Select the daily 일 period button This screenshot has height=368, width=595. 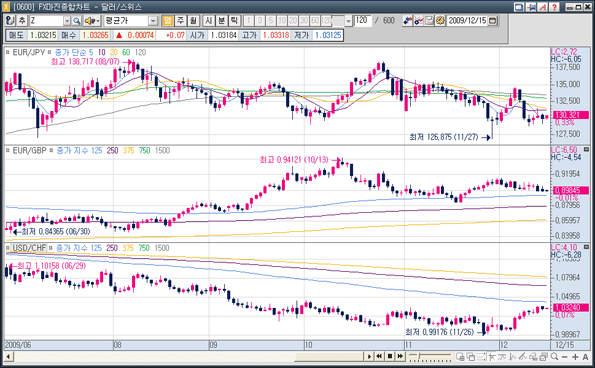click(167, 20)
